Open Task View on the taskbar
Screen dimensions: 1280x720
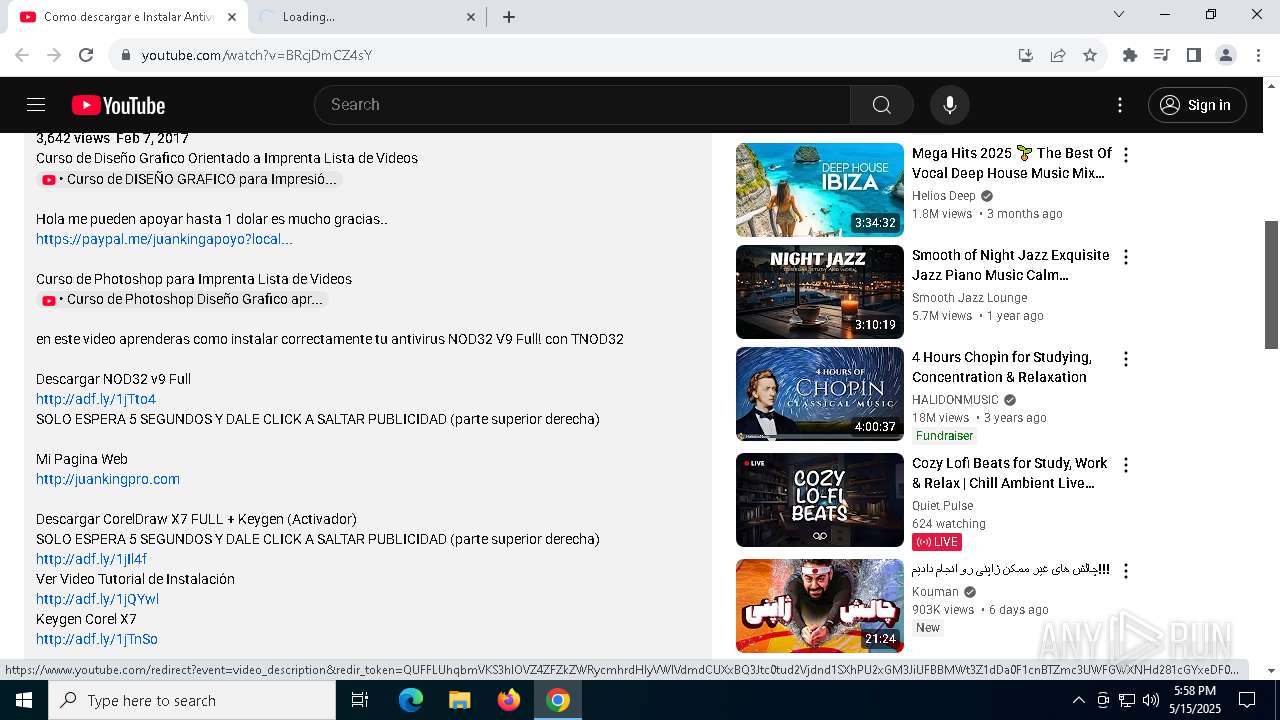point(360,700)
